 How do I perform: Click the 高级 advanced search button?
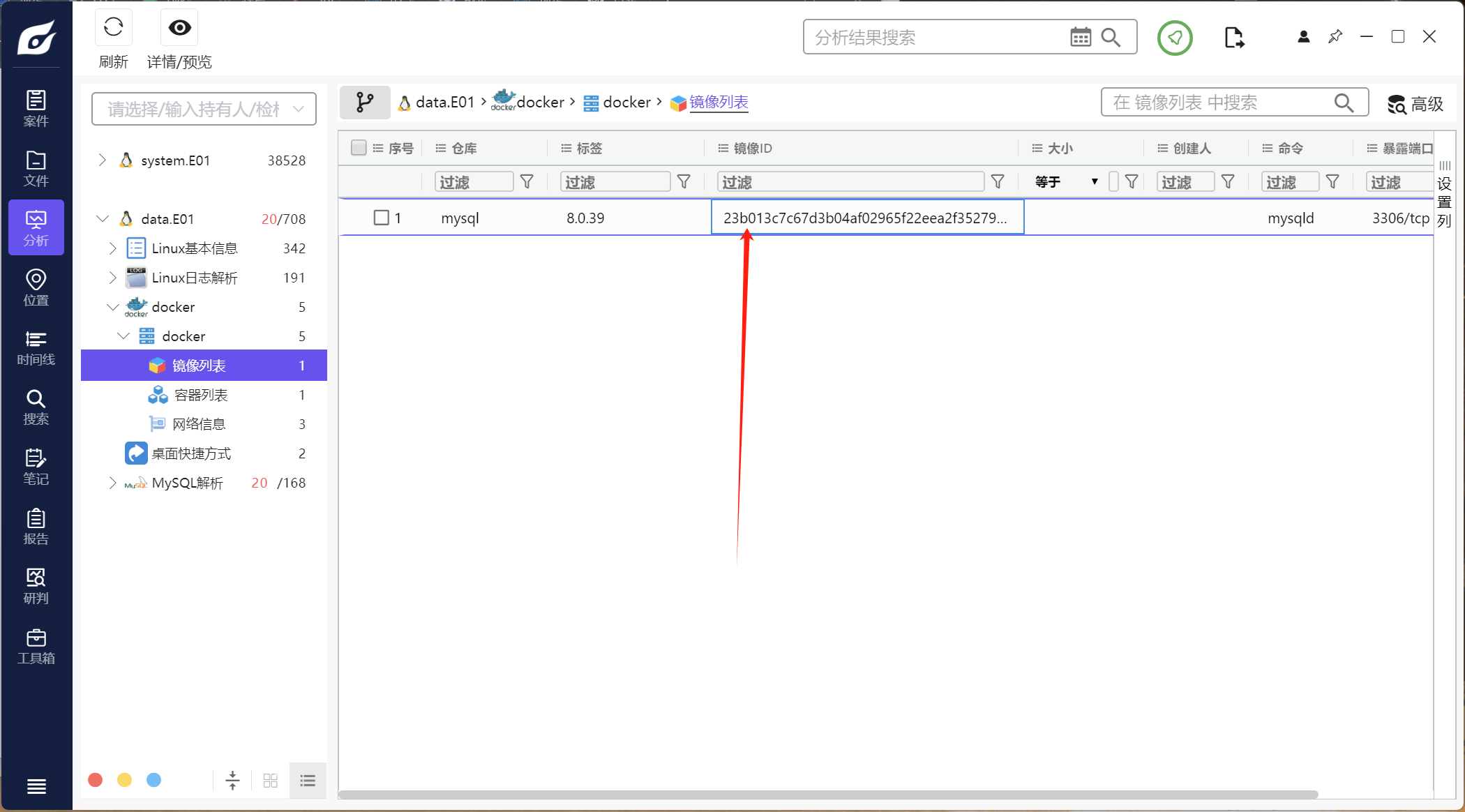pos(1415,104)
